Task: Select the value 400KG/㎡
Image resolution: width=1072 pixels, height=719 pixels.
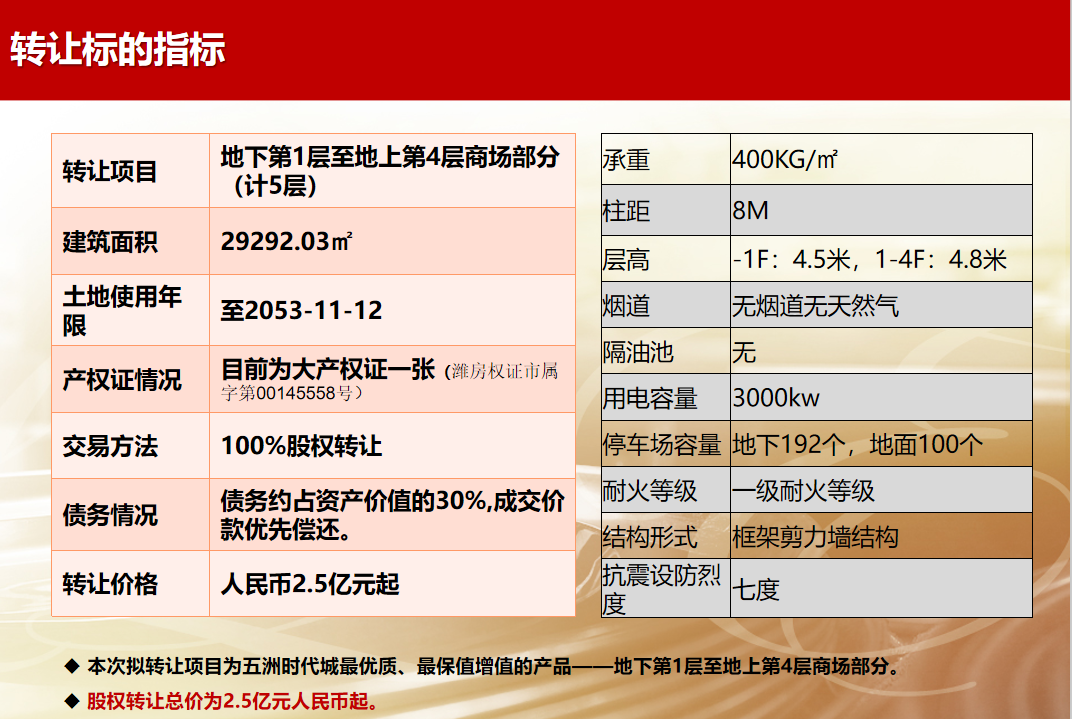Action: pos(785,159)
